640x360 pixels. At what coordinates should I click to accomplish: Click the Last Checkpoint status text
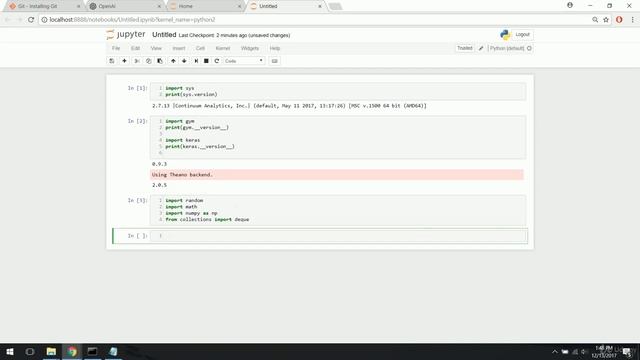pyautogui.click(x=234, y=36)
